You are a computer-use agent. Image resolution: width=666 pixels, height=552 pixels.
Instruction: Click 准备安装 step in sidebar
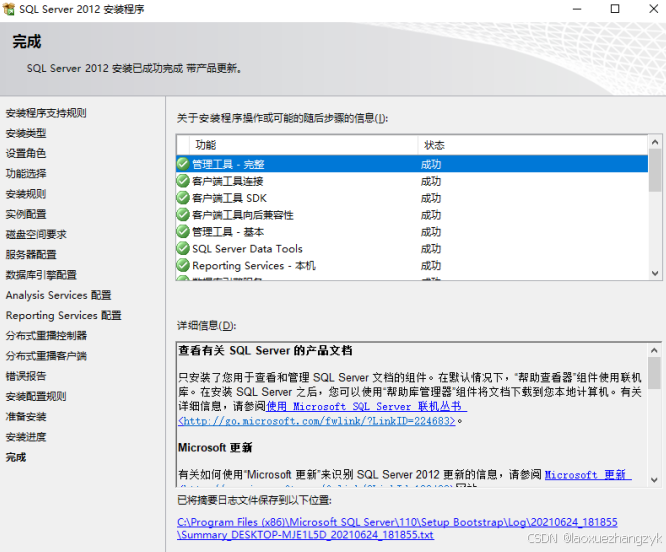point(25,417)
